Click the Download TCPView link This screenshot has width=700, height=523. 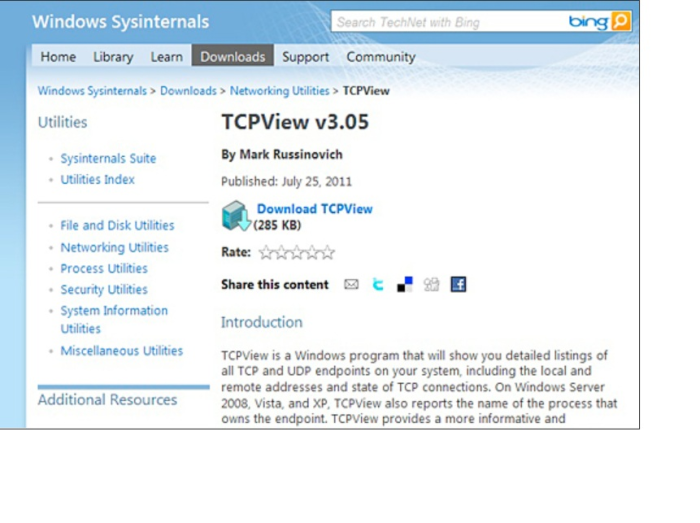click(315, 209)
